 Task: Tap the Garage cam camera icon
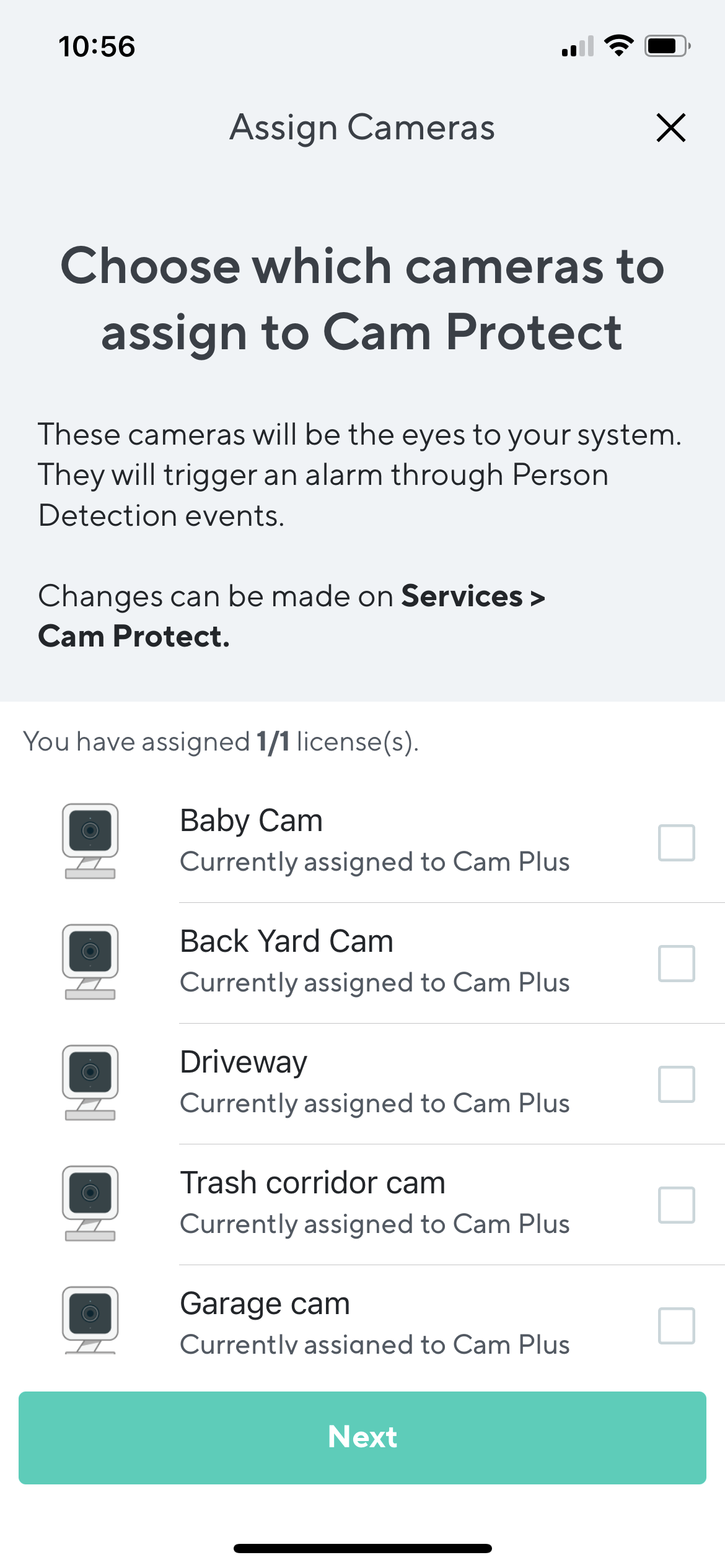90,1320
